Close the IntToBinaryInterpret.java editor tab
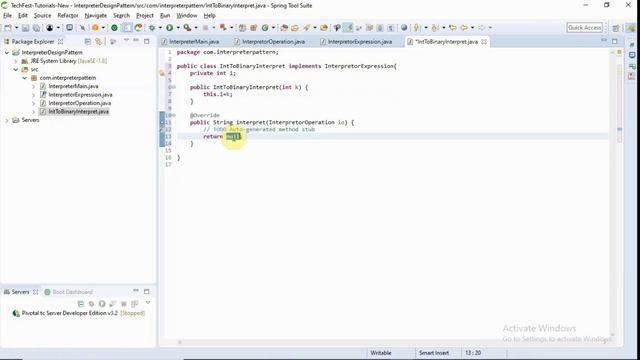This screenshot has height=360, width=640. click(x=484, y=42)
